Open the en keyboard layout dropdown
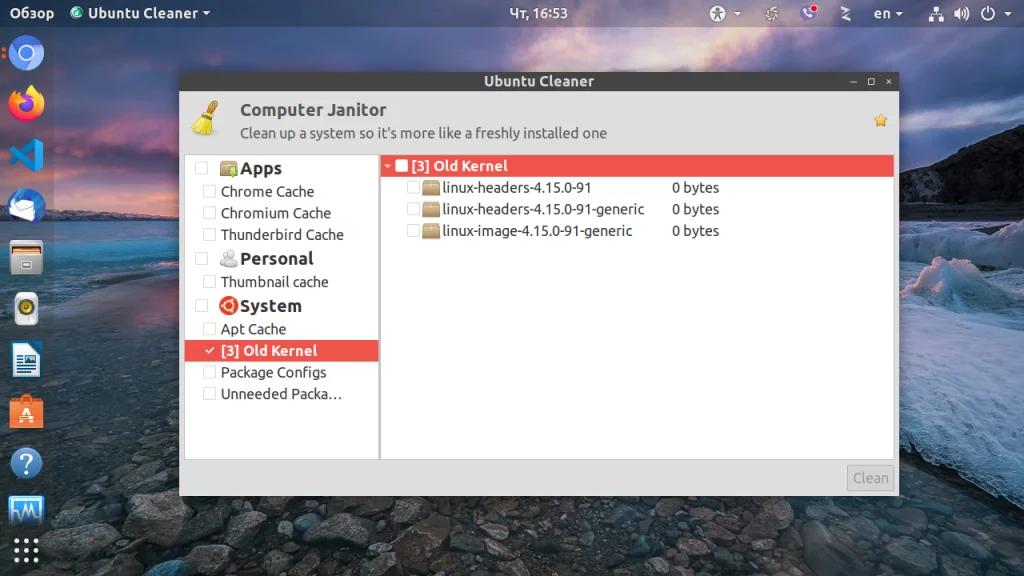 click(x=888, y=13)
